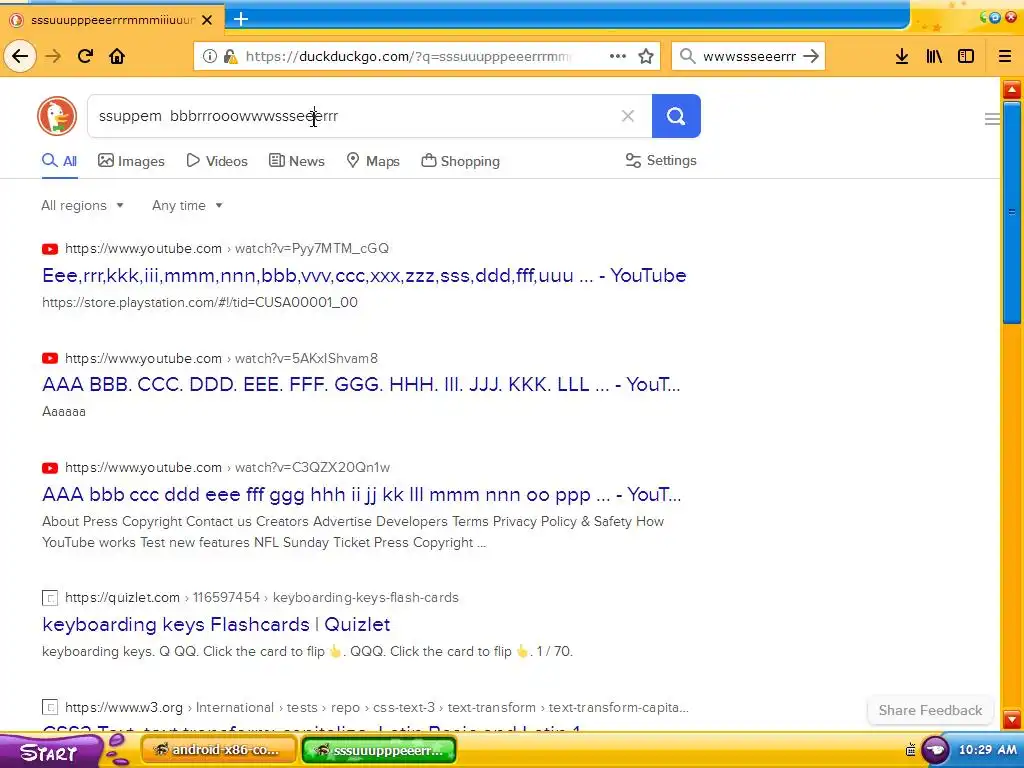Open the Start menu

(x=51, y=751)
